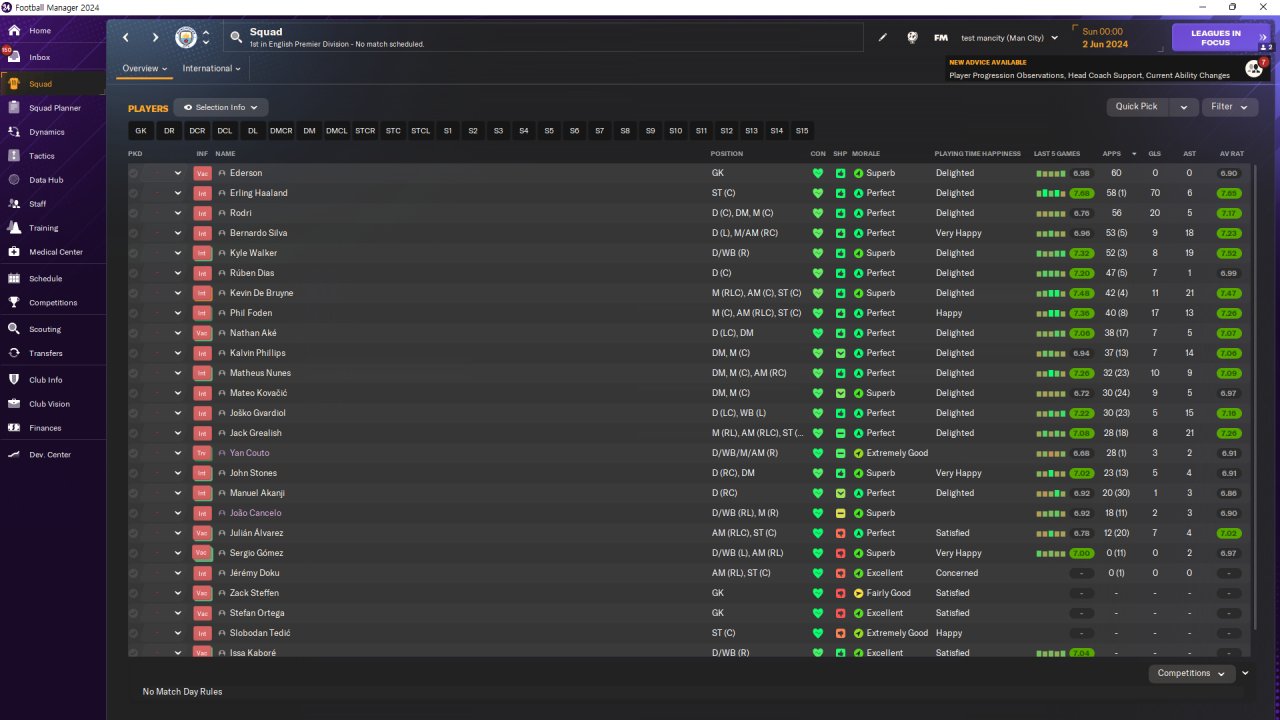This screenshot has height=720, width=1280.
Task: Click the date Sun 2 Jun 2024
Action: tap(1104, 38)
